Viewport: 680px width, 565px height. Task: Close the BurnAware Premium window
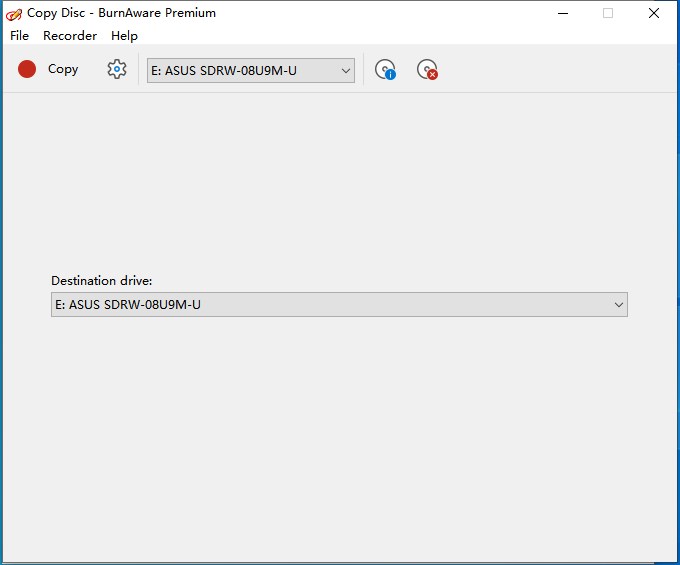click(x=653, y=13)
